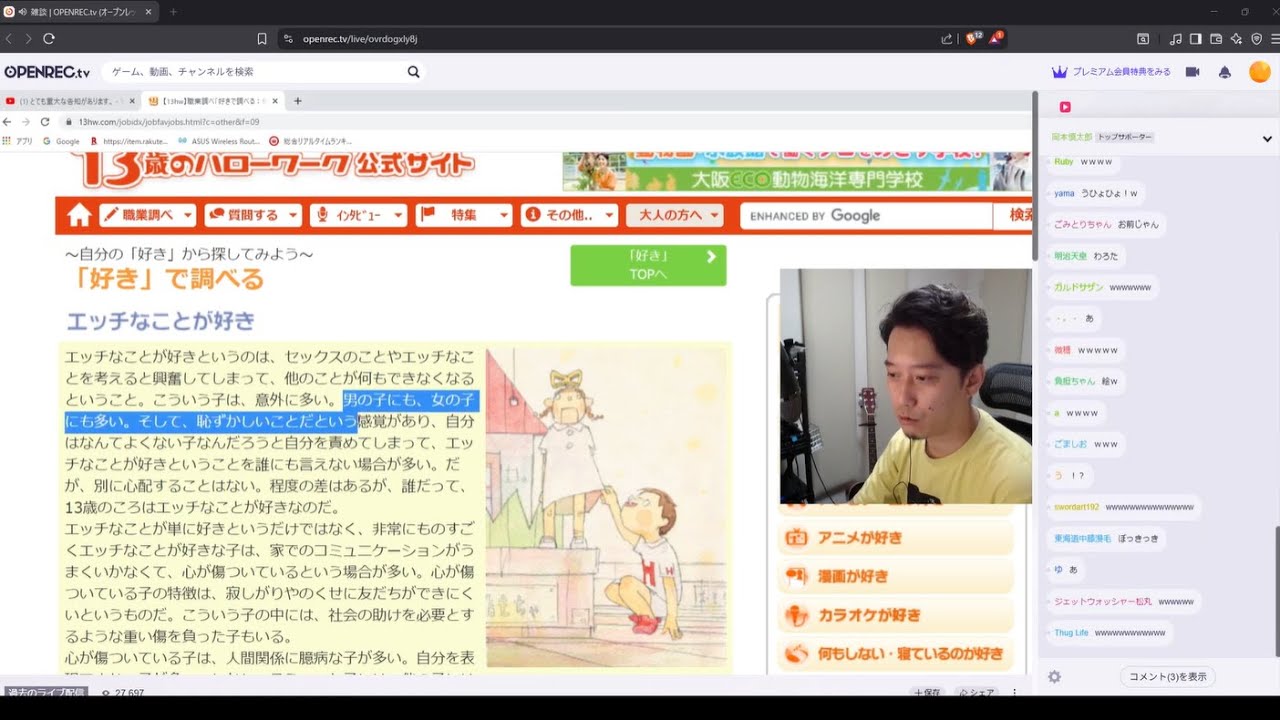Viewport: 1280px width, 720px height.
Task: Expand the 大人の方へ menu
Action: click(x=675, y=215)
